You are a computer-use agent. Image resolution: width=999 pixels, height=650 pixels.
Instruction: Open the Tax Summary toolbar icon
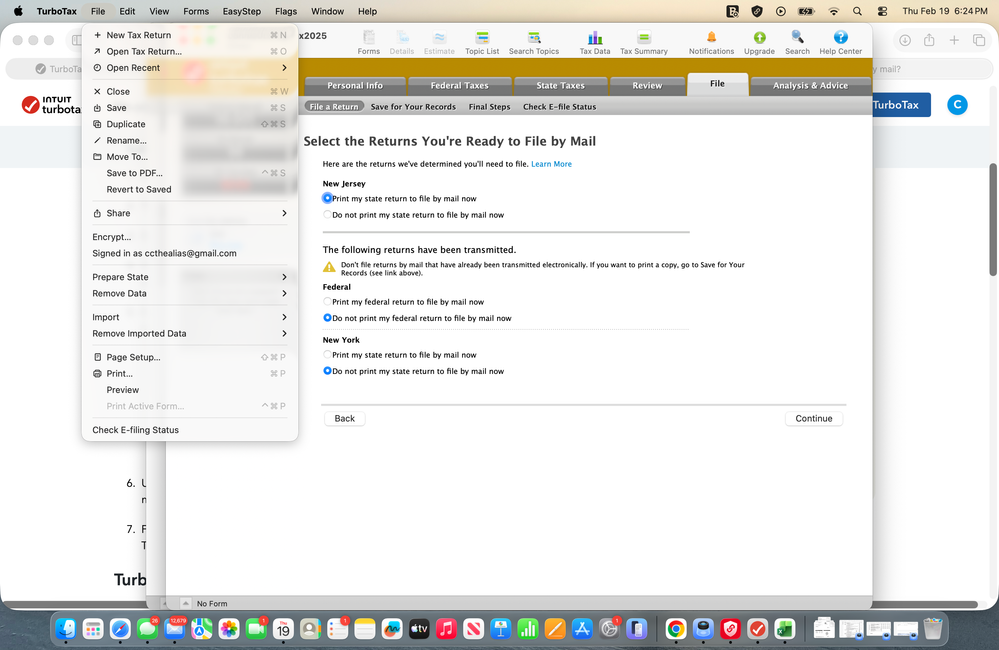click(644, 38)
